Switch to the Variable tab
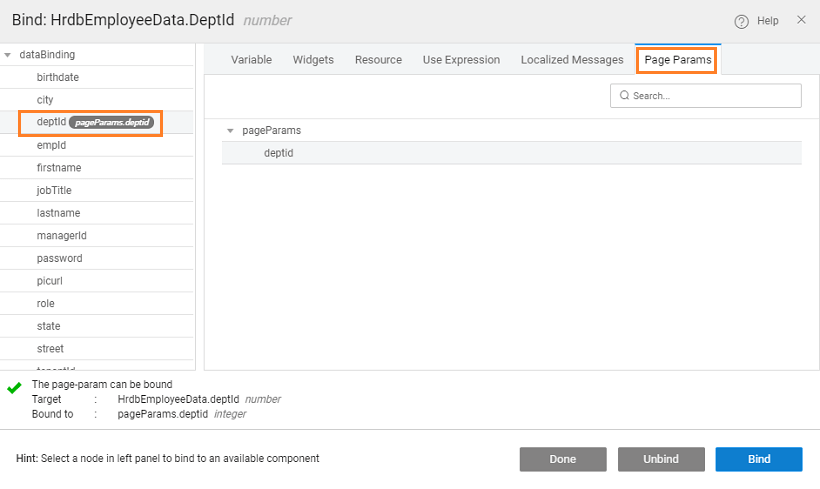Viewport: 820px width, 489px height. click(251, 60)
